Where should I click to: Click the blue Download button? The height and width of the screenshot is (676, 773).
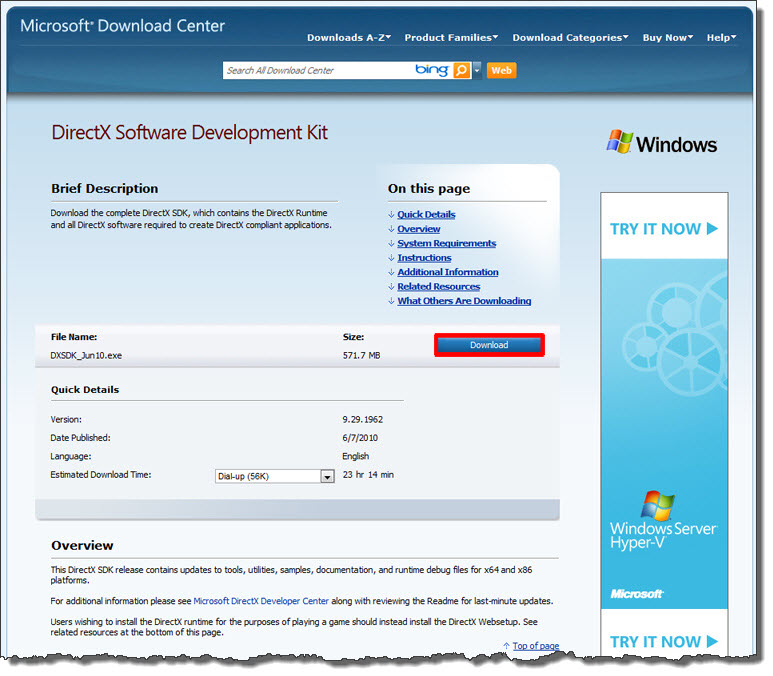tap(489, 345)
